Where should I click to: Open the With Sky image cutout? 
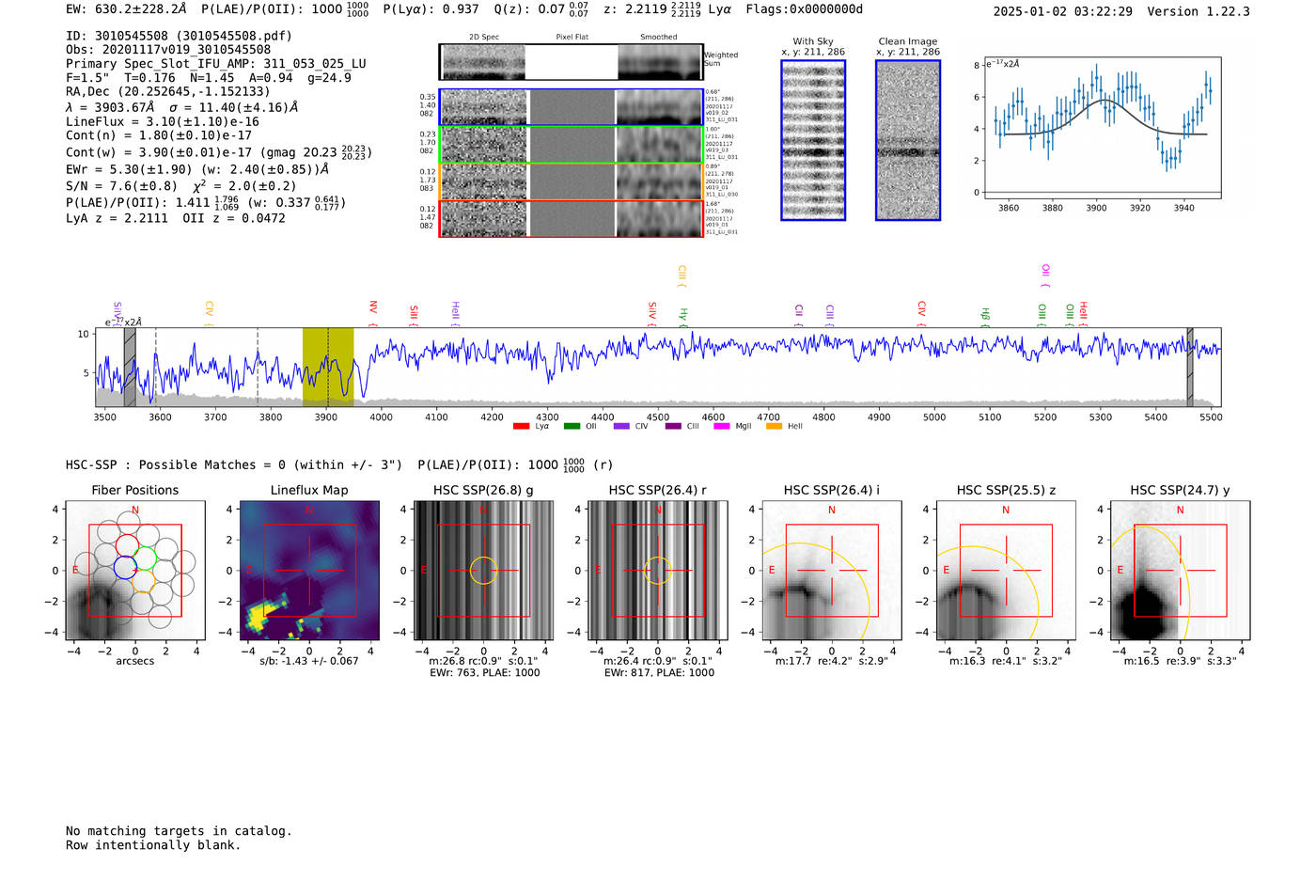point(813,140)
